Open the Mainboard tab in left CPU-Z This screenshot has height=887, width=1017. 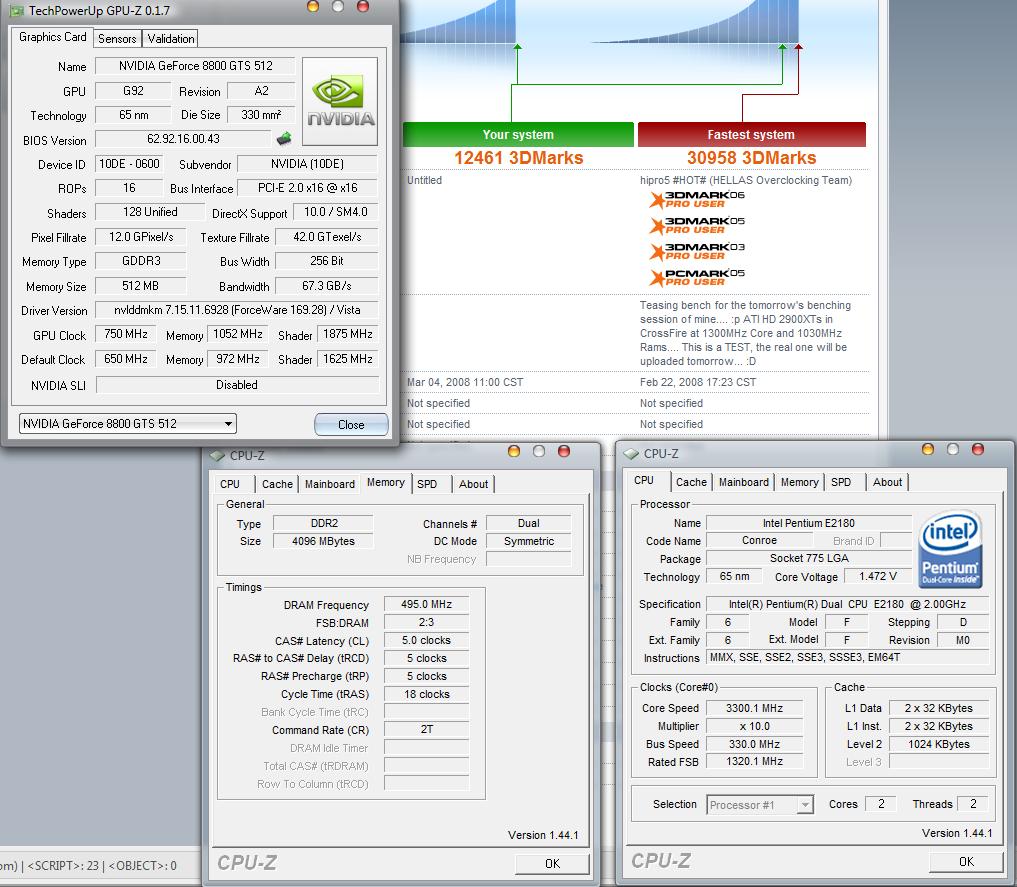point(329,484)
